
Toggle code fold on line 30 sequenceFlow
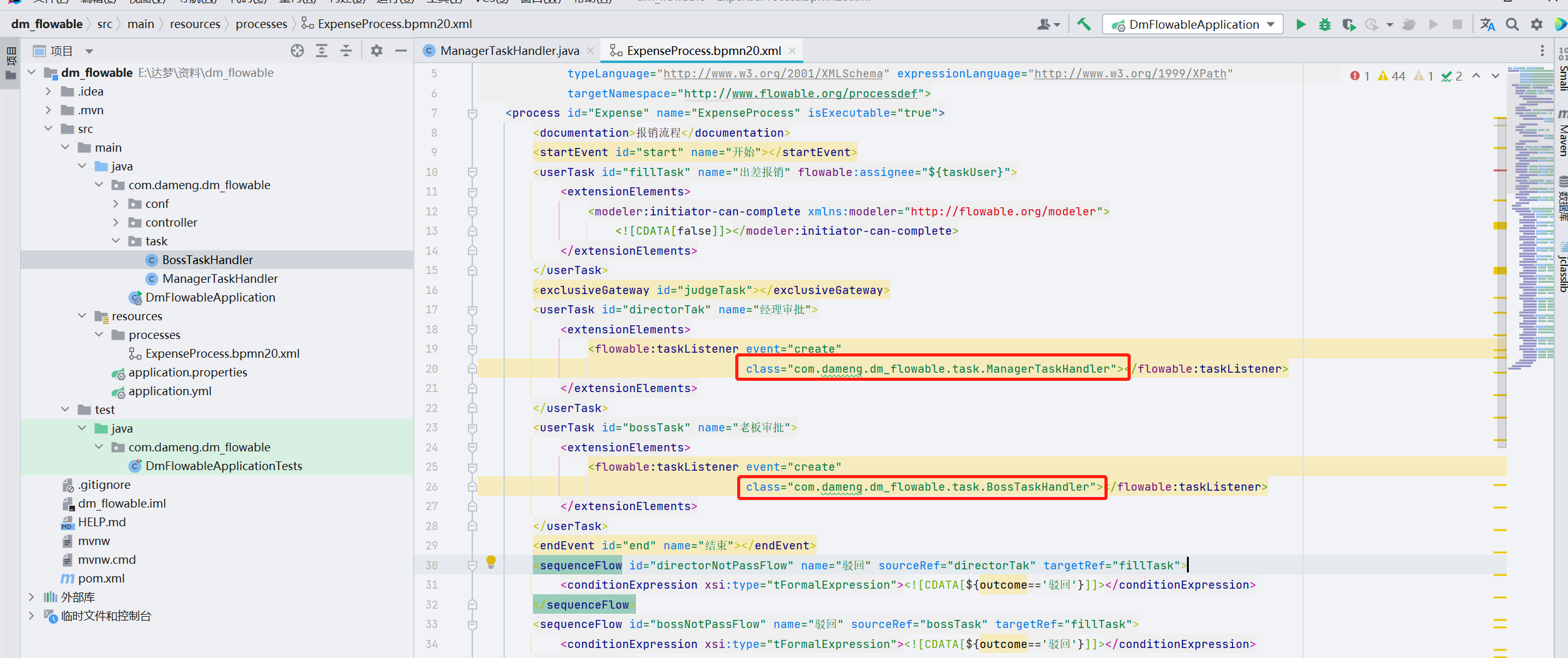472,566
